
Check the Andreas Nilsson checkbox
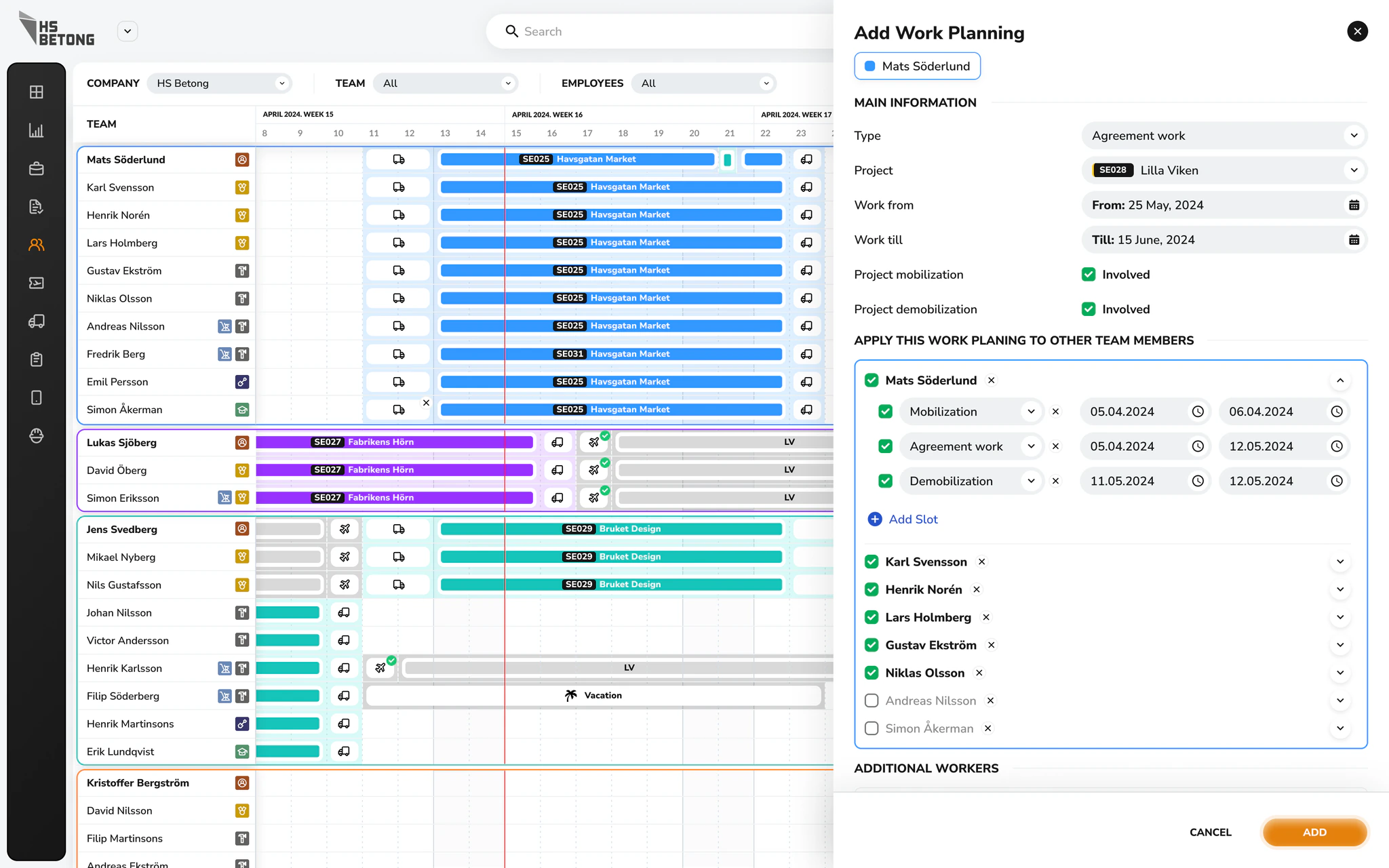coord(872,701)
